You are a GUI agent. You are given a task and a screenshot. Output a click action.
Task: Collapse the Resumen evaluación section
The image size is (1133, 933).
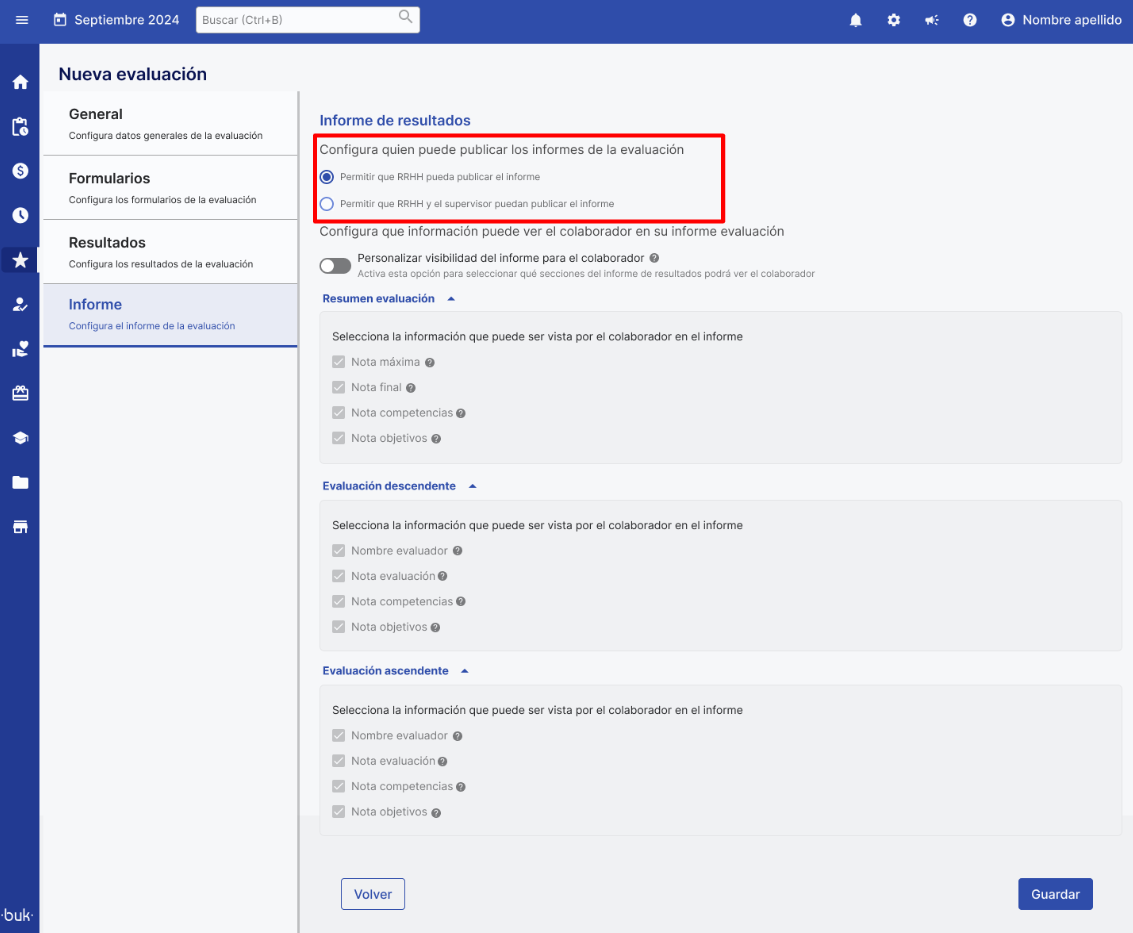pyautogui.click(x=451, y=299)
